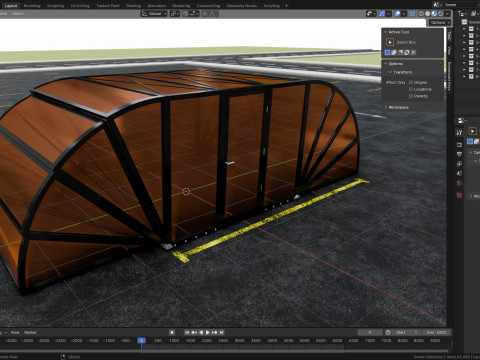Switch to the UV Editing workspace tab
480x360 pixels.
(80, 6)
